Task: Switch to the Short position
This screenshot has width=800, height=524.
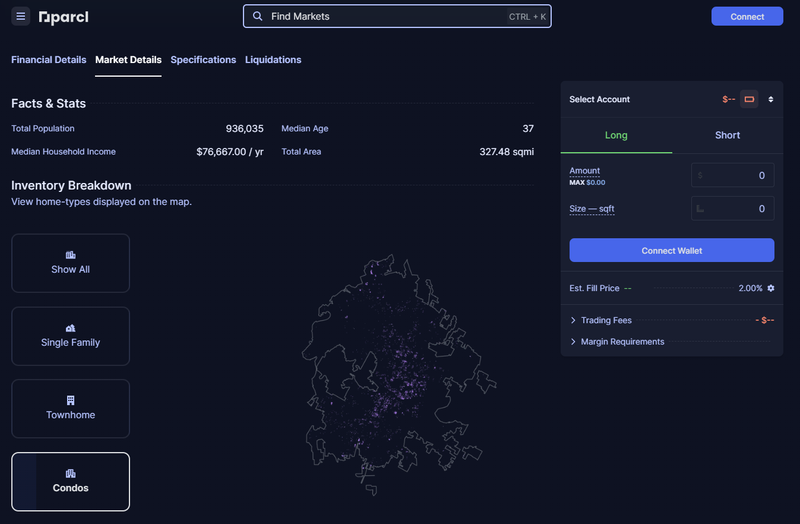Action: click(727, 135)
